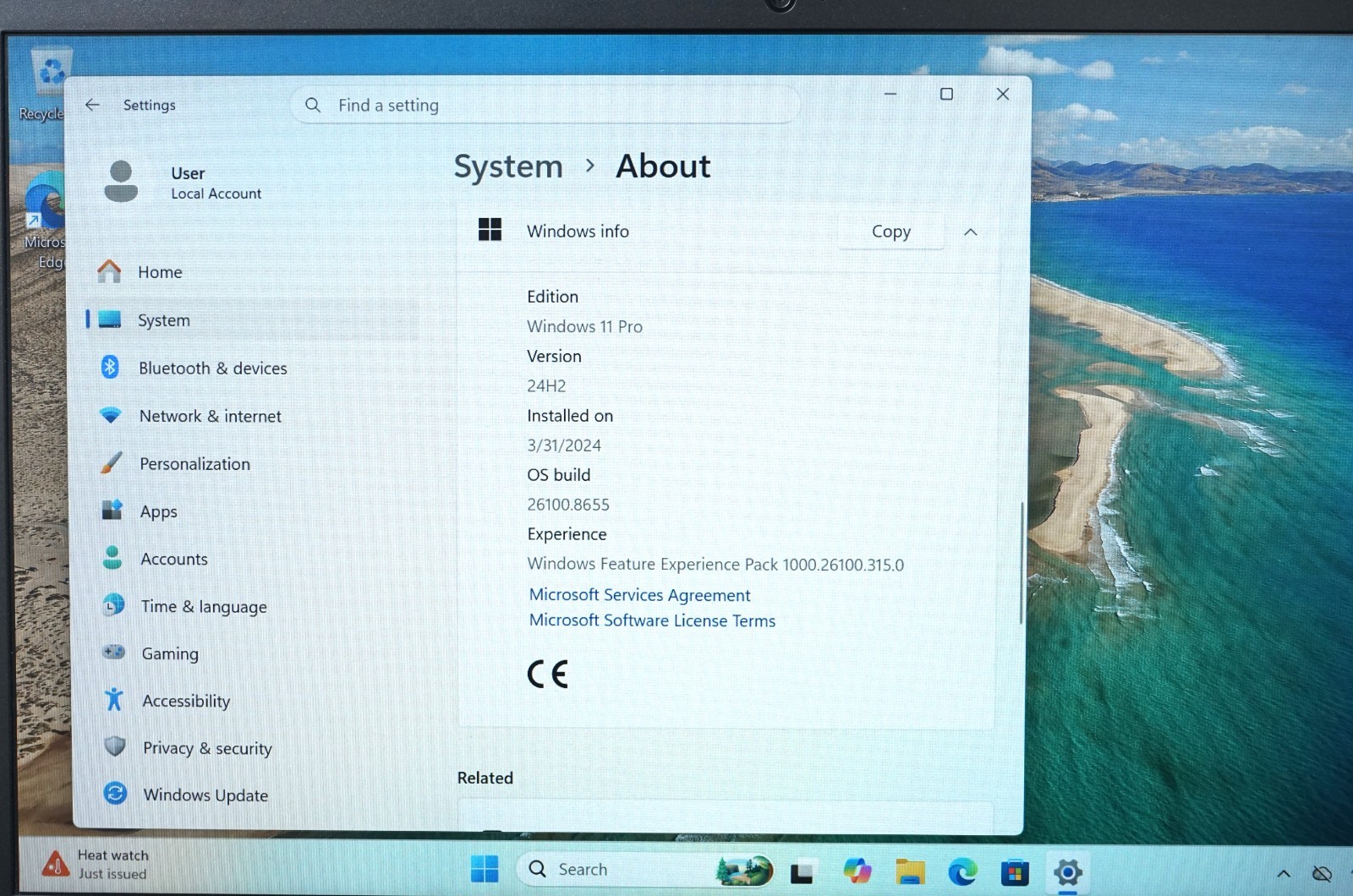Open Task View from the taskbar
1353x896 pixels.
point(802,871)
